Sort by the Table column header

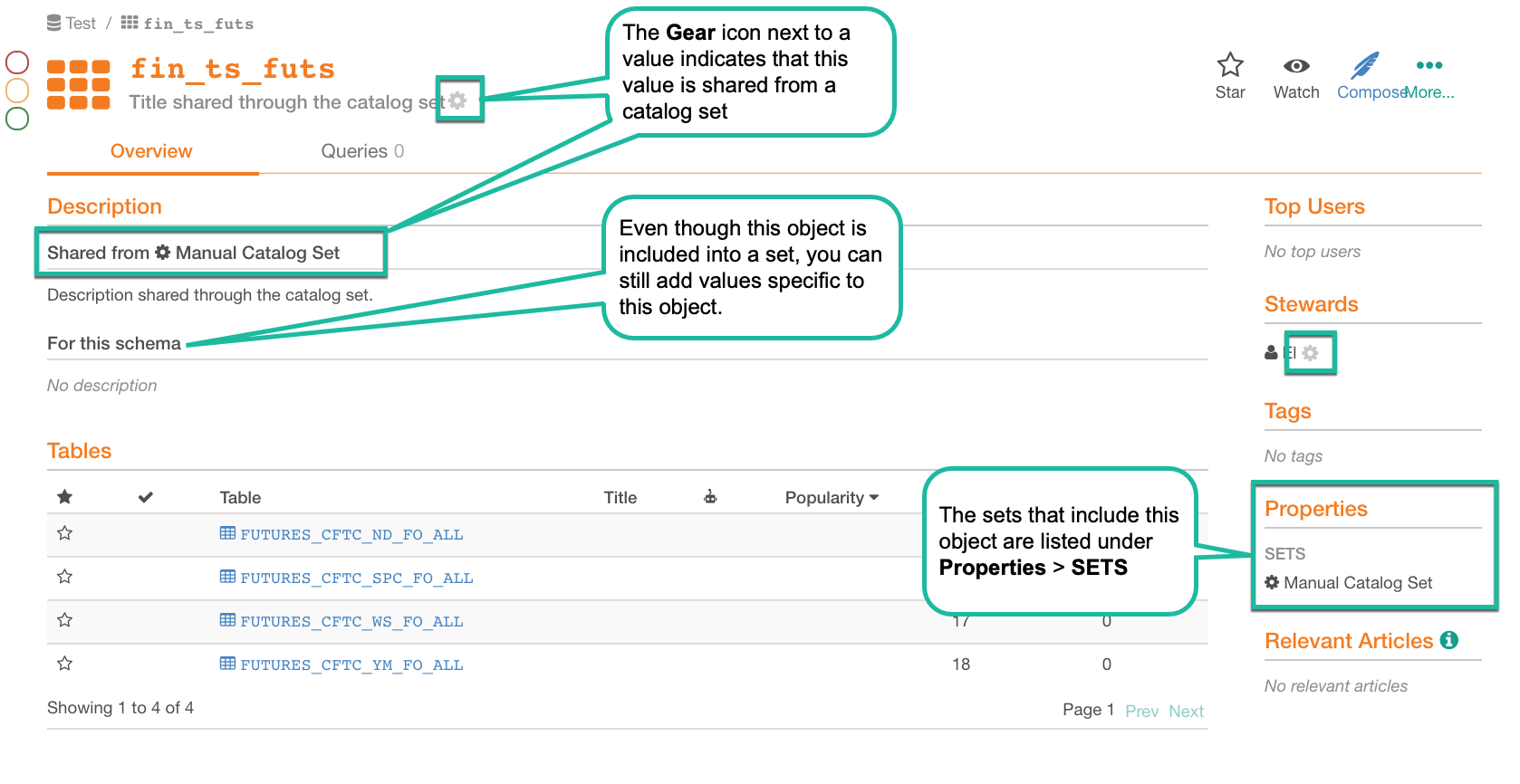(240, 497)
